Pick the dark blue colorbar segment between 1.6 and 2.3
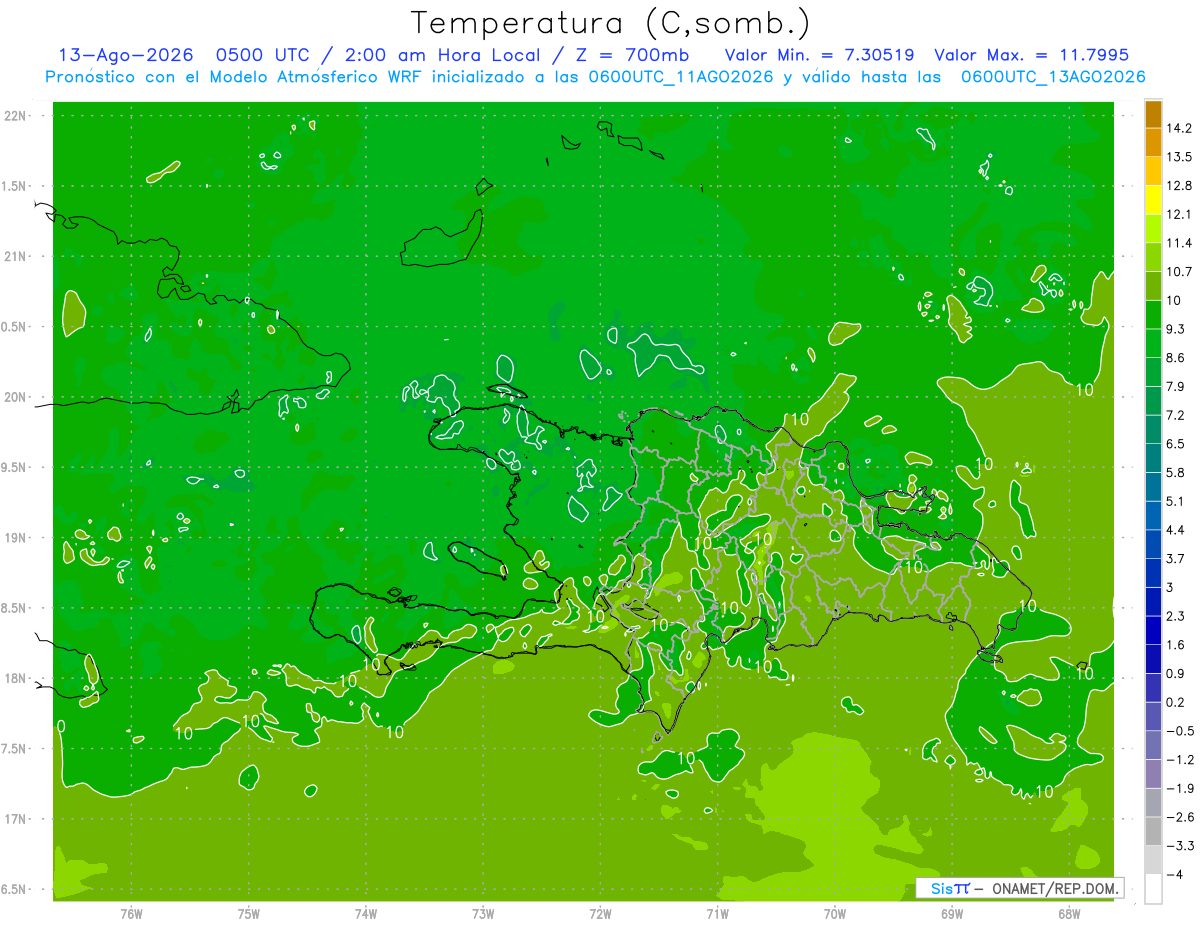 click(1153, 631)
